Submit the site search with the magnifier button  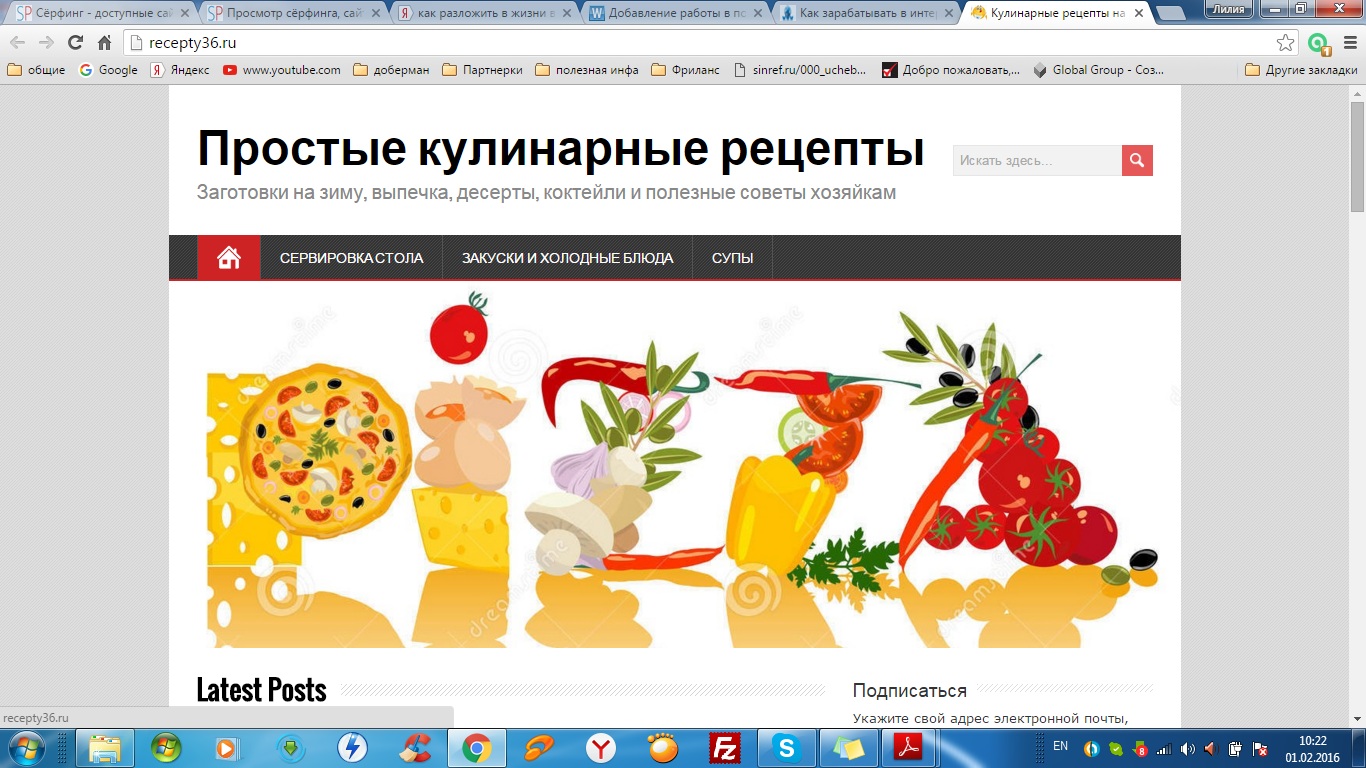click(1137, 160)
